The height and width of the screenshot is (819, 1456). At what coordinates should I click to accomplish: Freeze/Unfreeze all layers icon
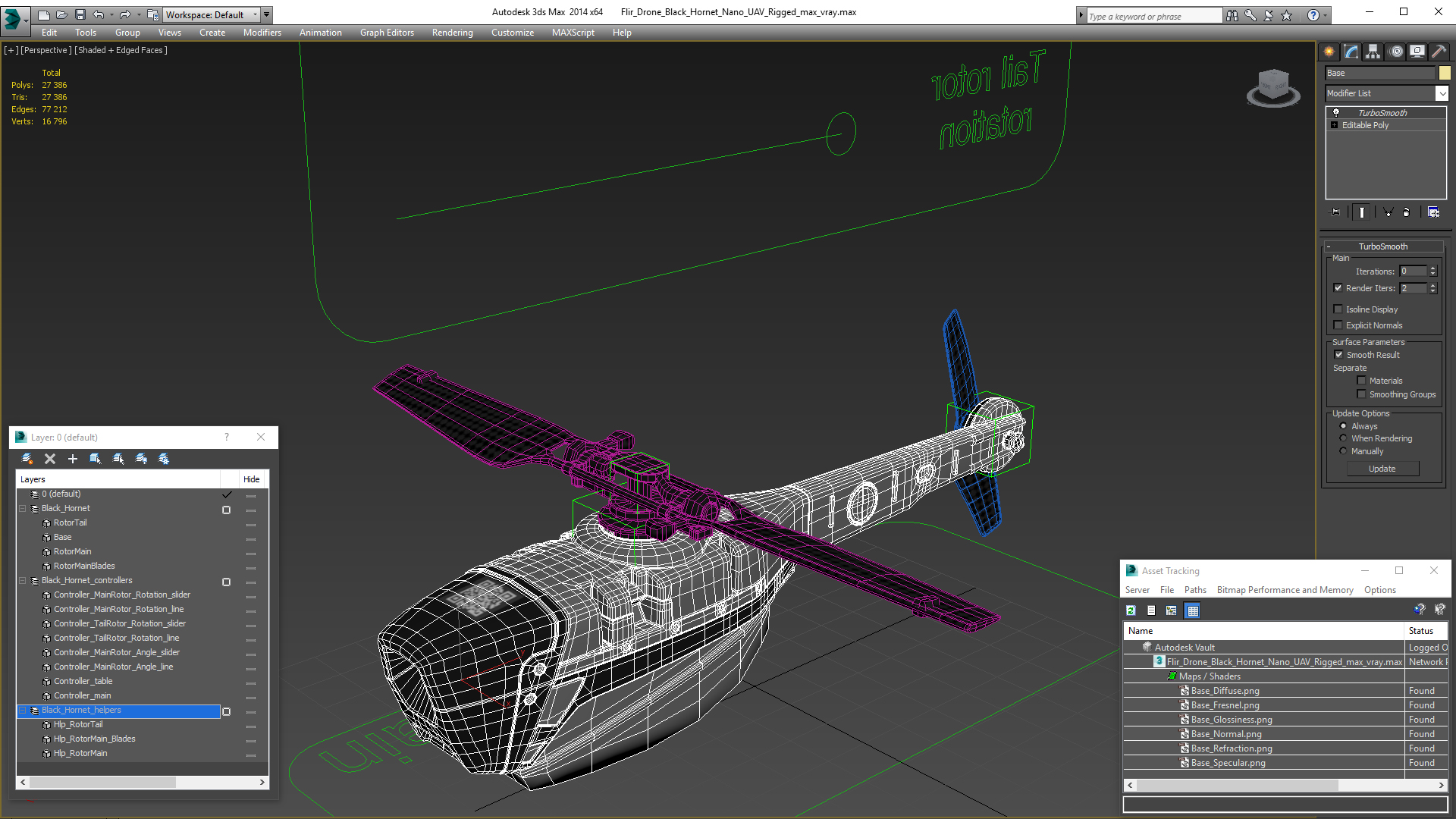pyautogui.click(x=164, y=459)
